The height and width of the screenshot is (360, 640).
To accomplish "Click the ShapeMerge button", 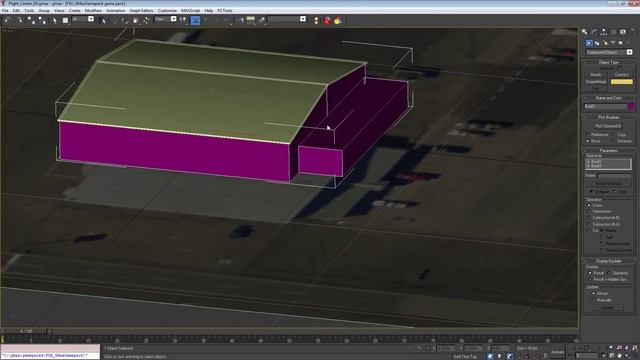I will [x=596, y=82].
